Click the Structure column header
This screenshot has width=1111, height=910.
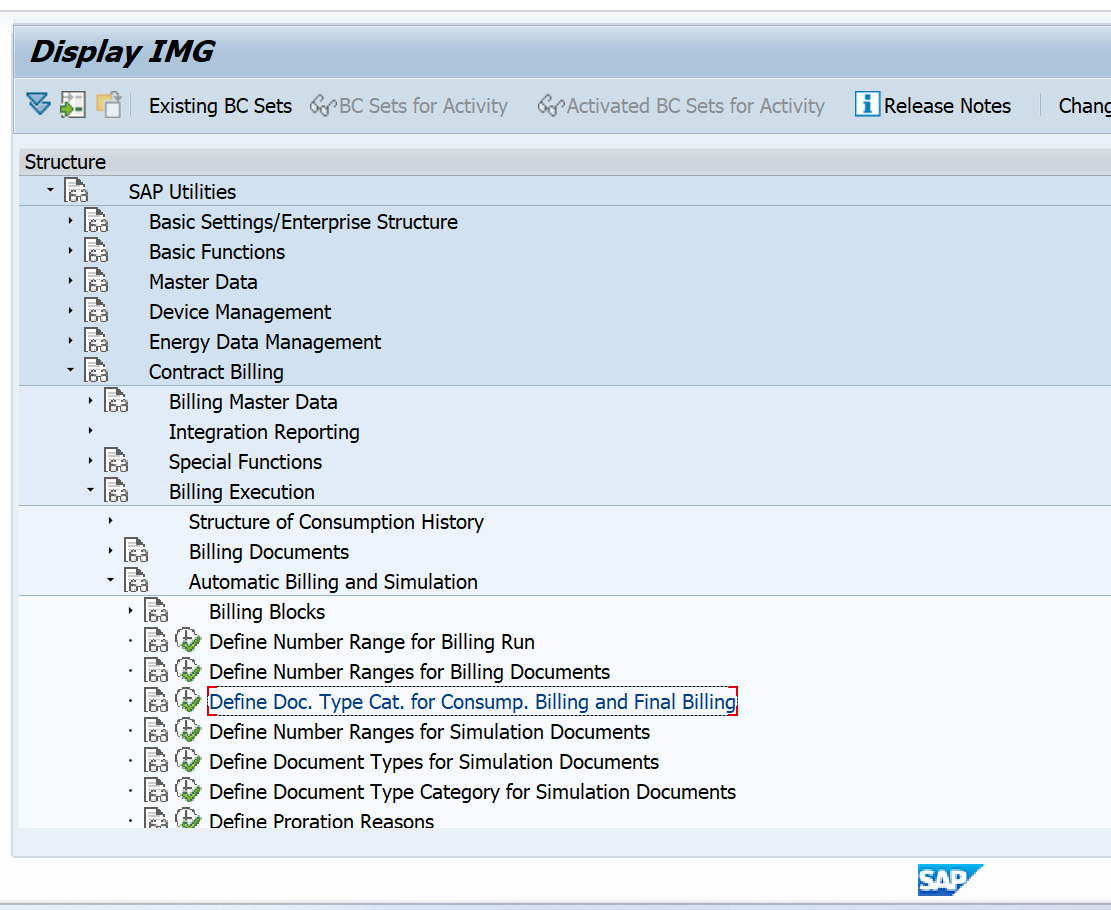tap(65, 162)
